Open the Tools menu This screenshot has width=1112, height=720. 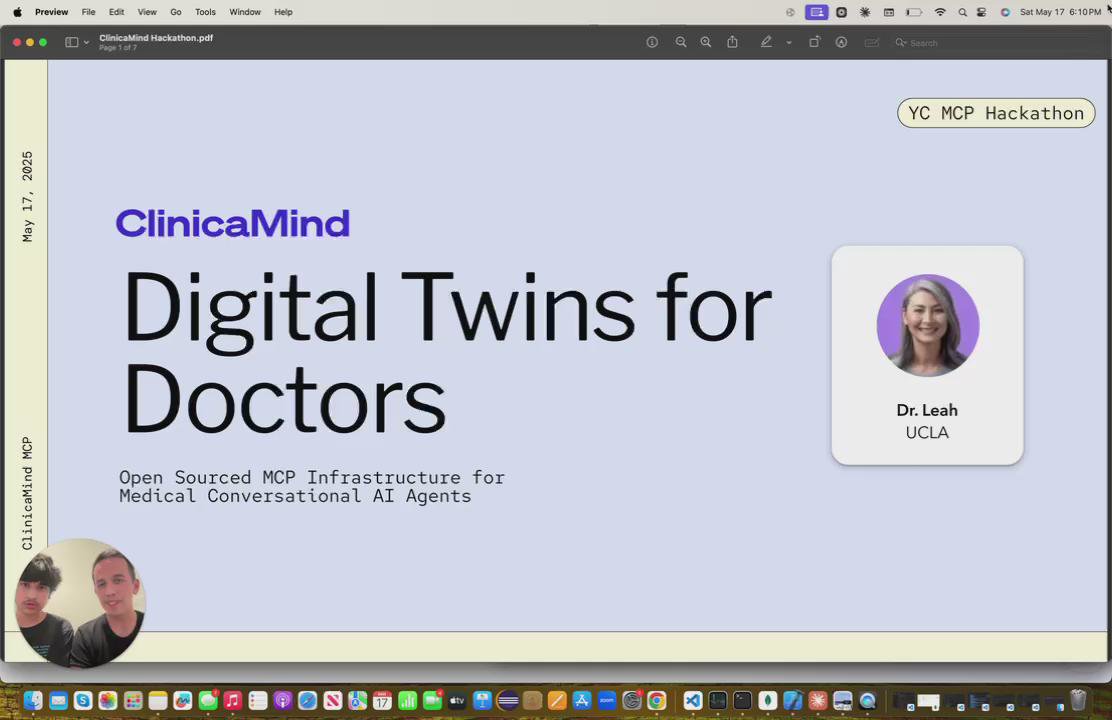pyautogui.click(x=206, y=12)
